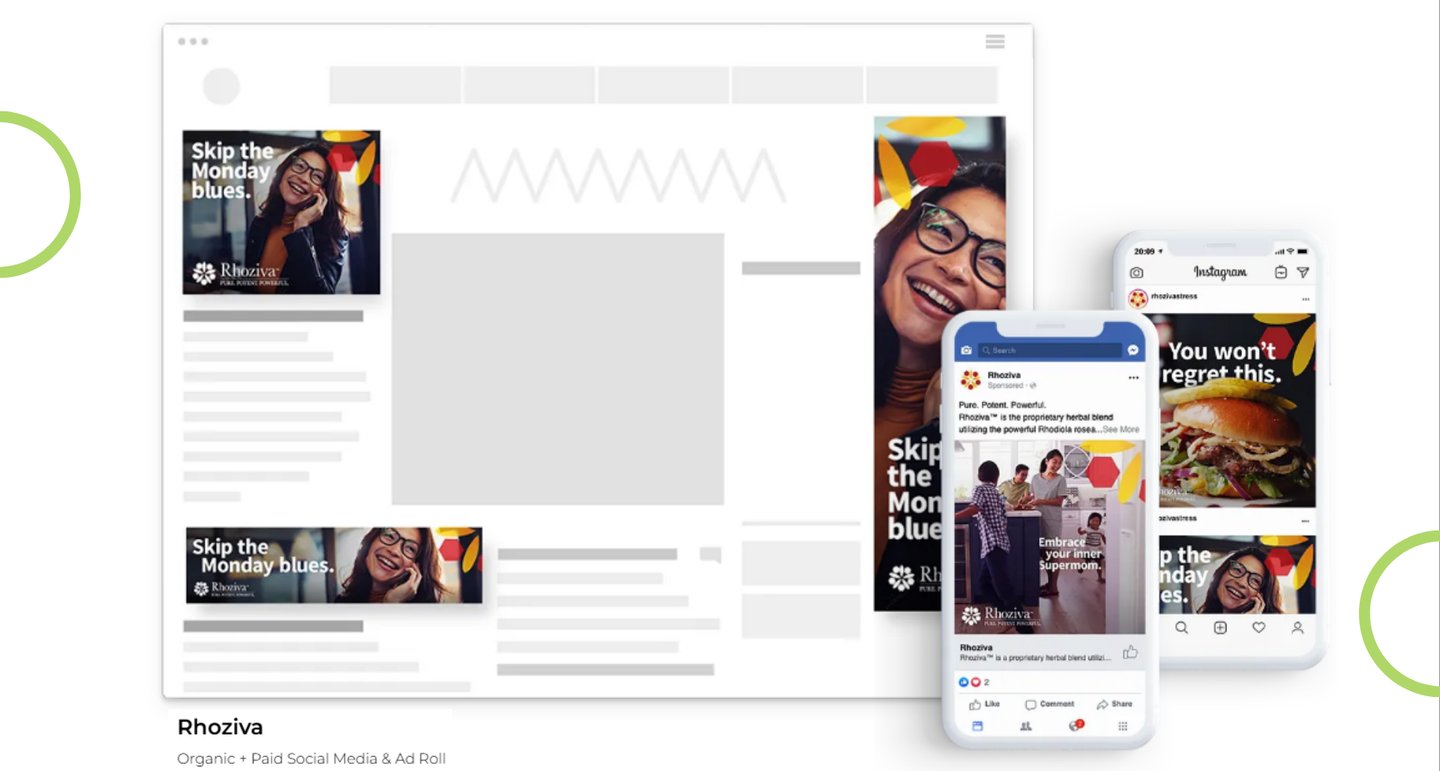Open Facebook Friends tab

tap(1026, 726)
